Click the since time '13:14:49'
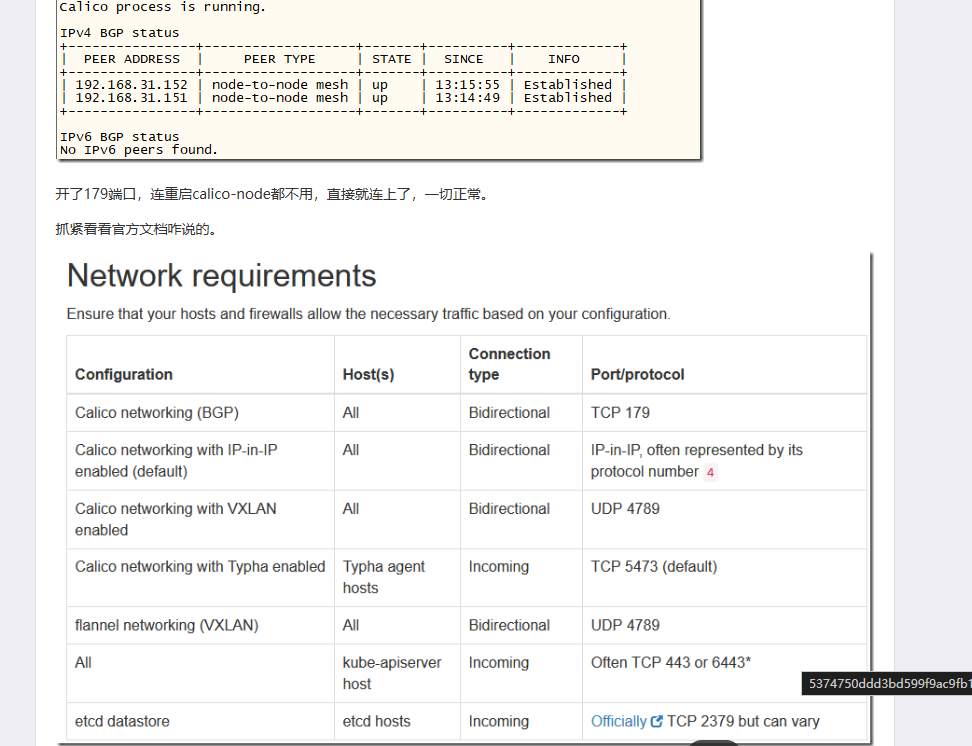972x746 pixels. click(x=467, y=97)
